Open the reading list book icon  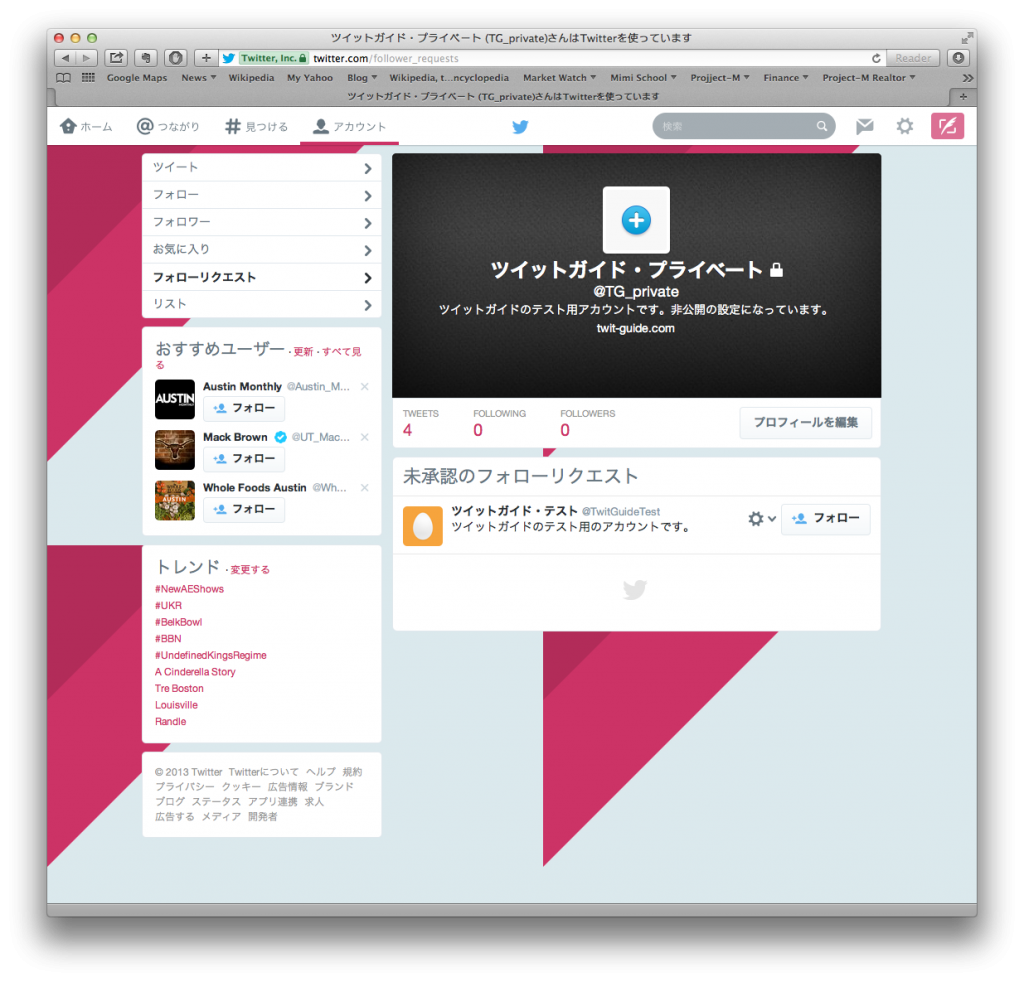coord(63,78)
